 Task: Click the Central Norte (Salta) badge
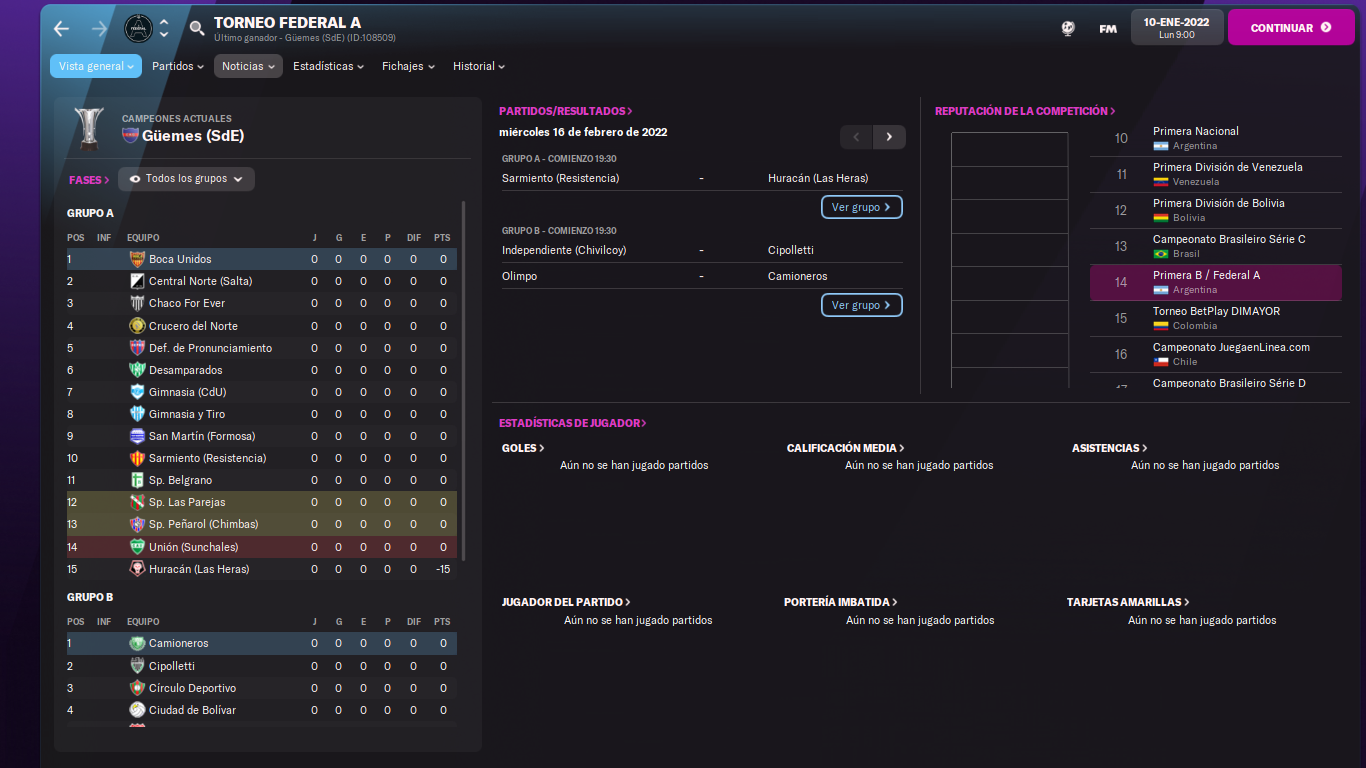(137, 281)
